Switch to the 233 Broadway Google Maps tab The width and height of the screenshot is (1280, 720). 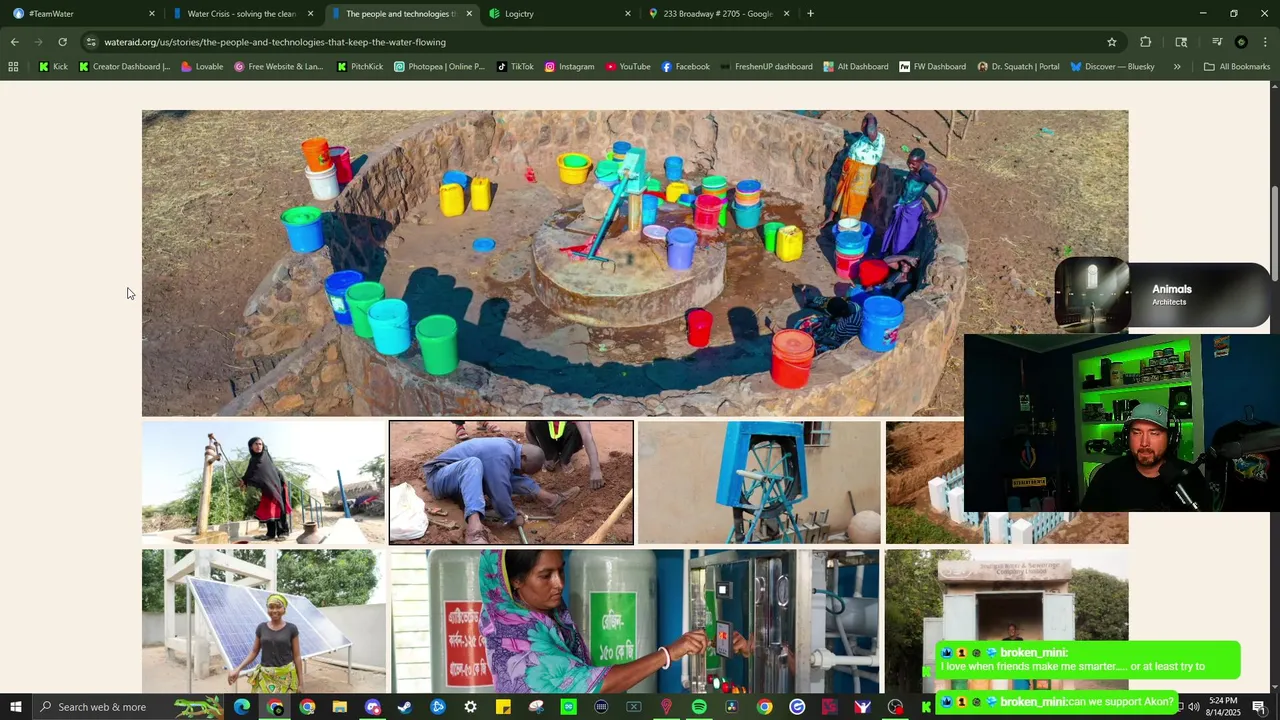718,14
